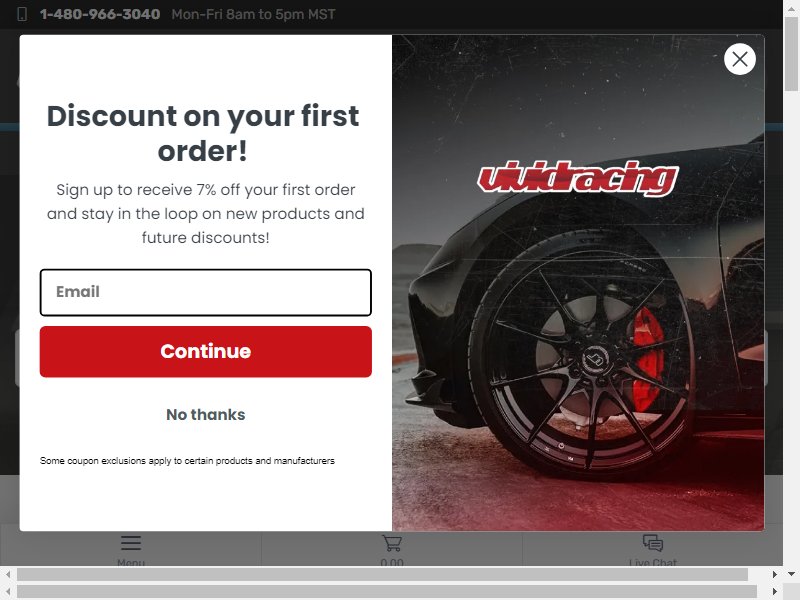Click the Discount on your first order heading
This screenshot has height=600, width=800.
coord(203,133)
